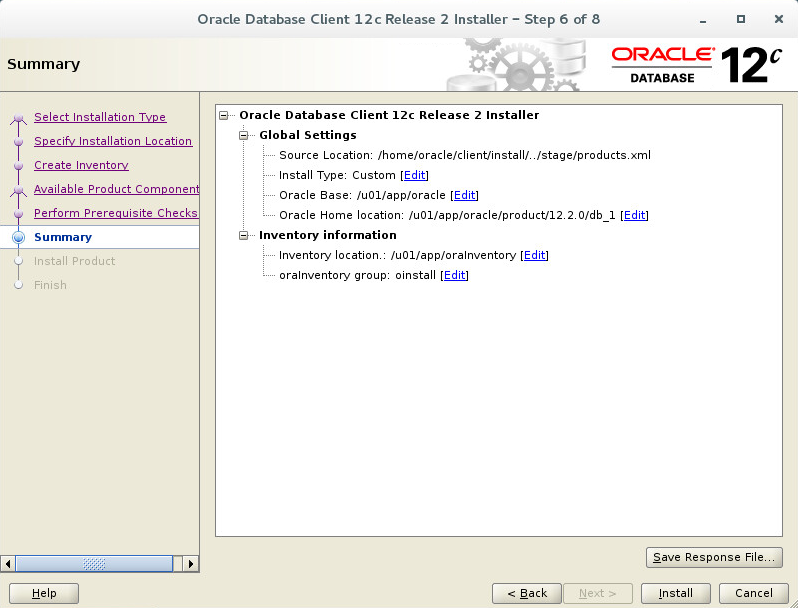Viewport: 798px width, 608px height.
Task: Maximize the installer window
Action: point(740,19)
